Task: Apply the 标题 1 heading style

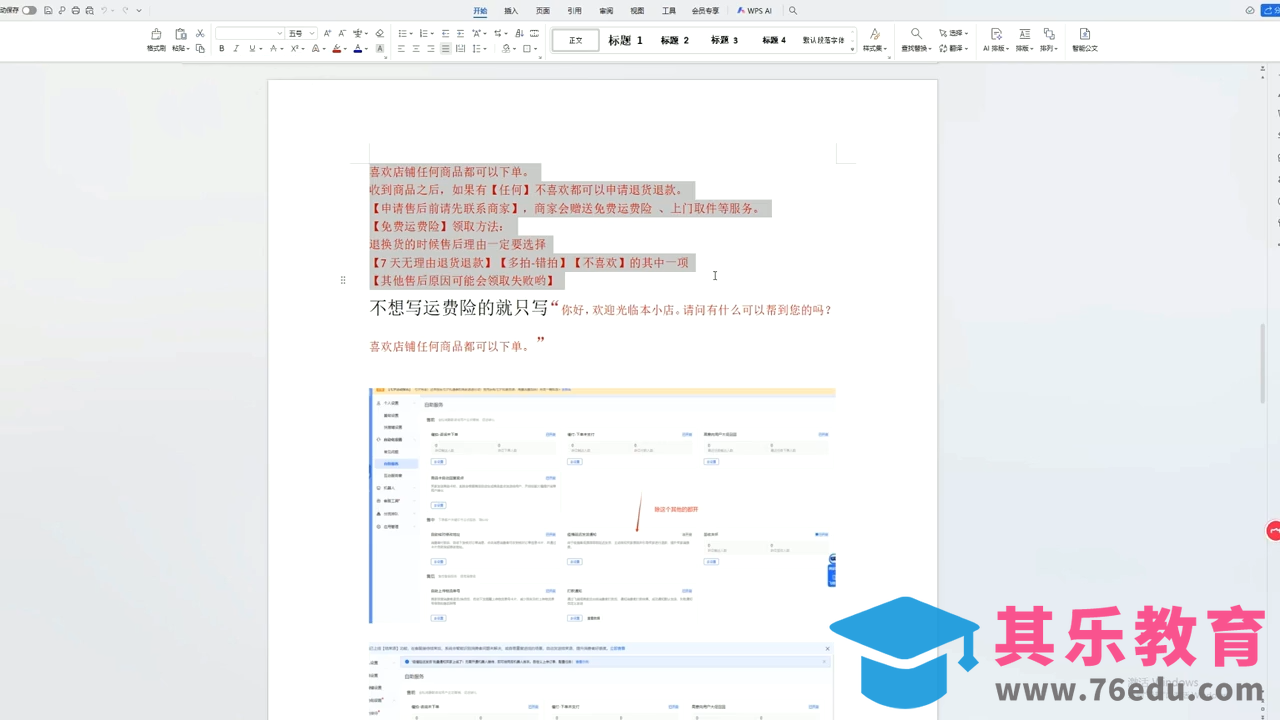Action: pyautogui.click(x=624, y=40)
